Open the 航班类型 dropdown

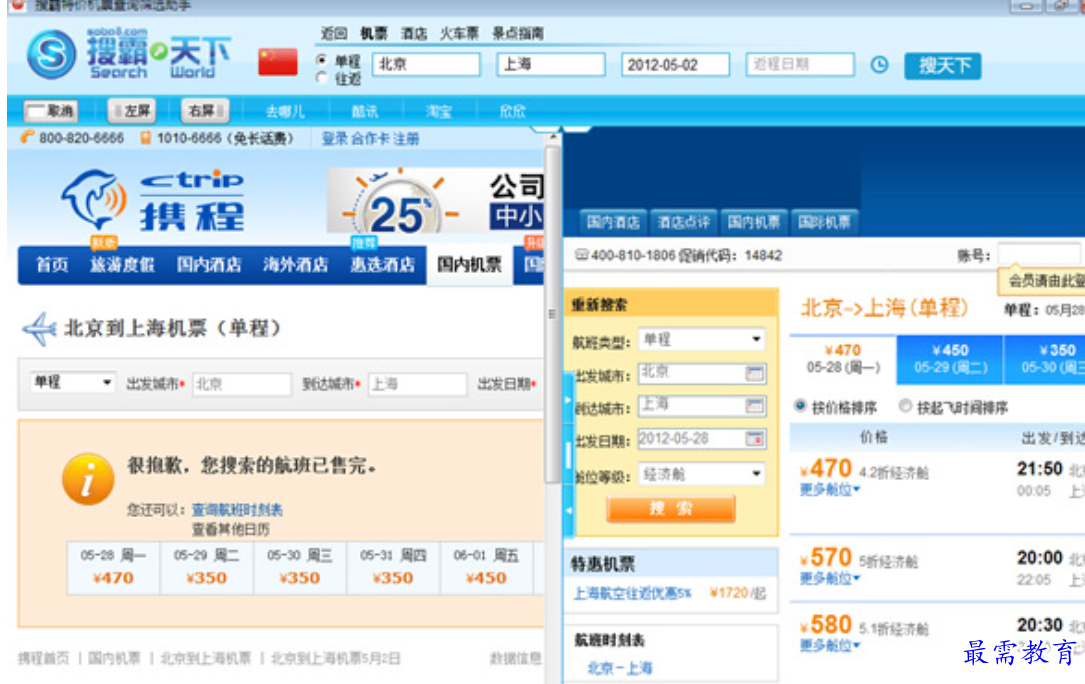(701, 339)
